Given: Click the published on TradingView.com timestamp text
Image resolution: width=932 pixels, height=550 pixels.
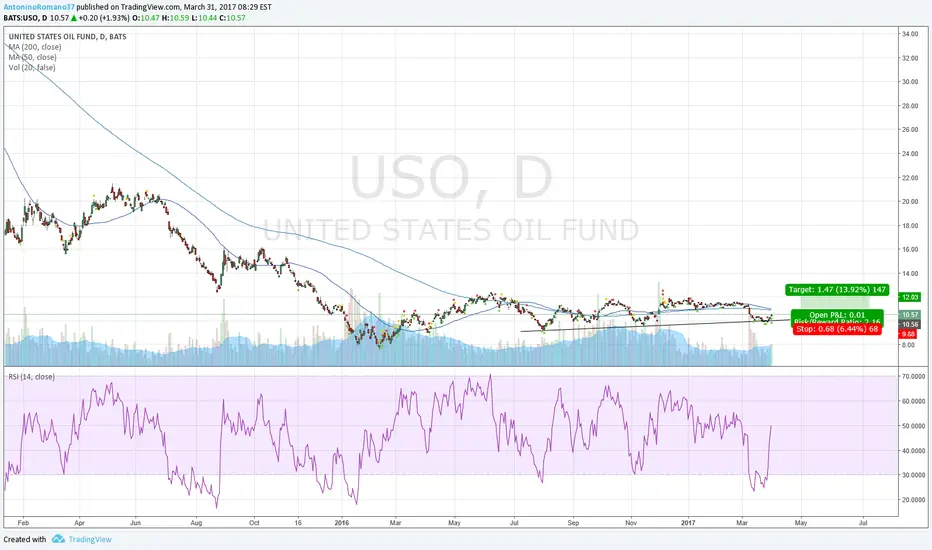Looking at the screenshot, I should [x=174, y=7].
